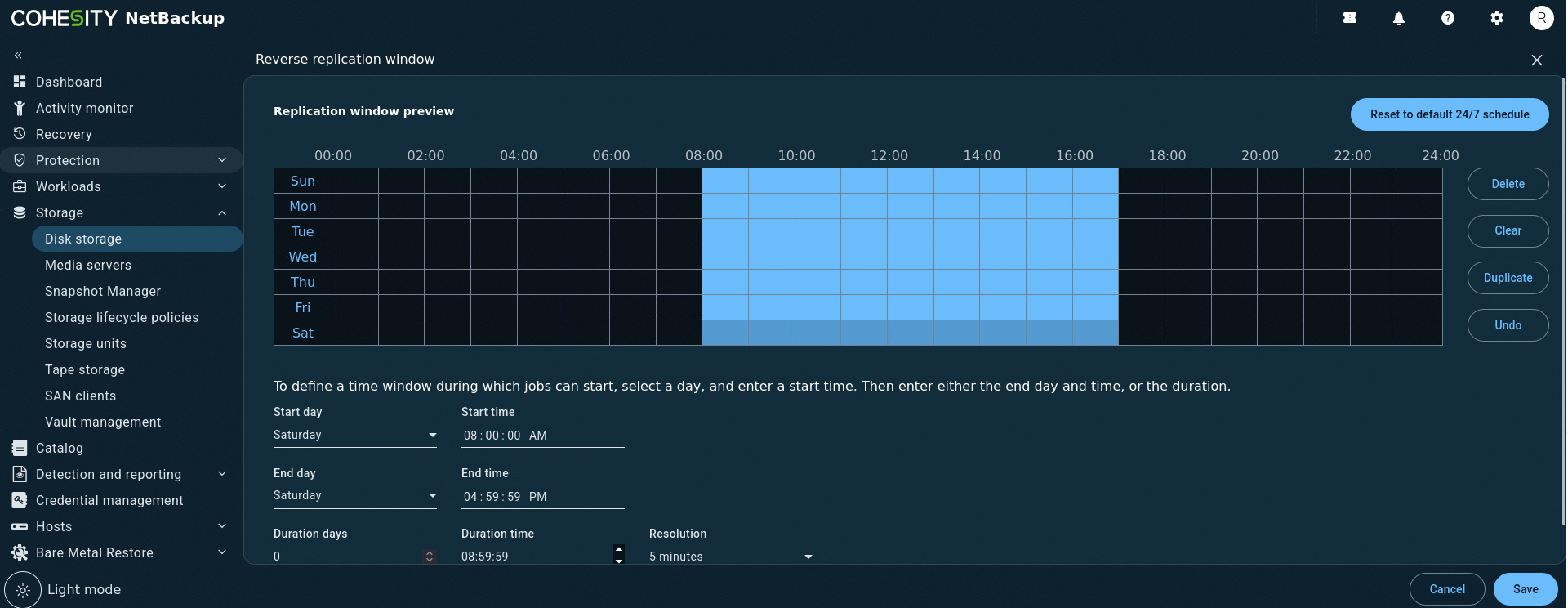
Task: Increase Duration time with up arrow
Action: (x=619, y=550)
